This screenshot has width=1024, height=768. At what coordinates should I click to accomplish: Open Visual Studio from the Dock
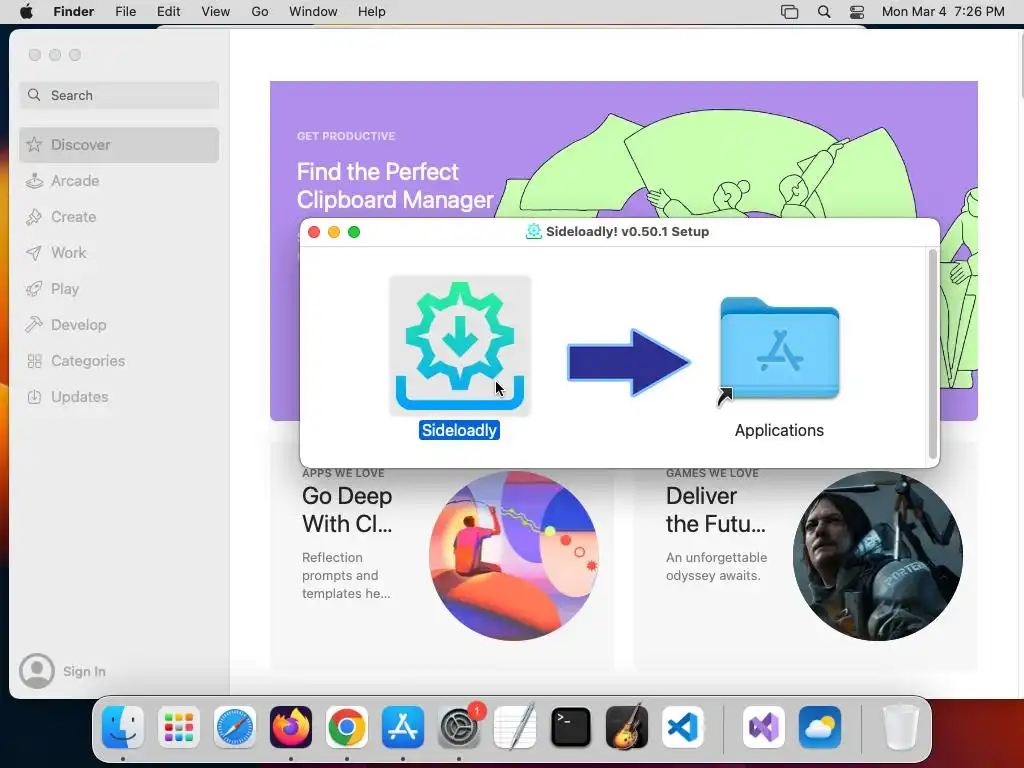[764, 727]
